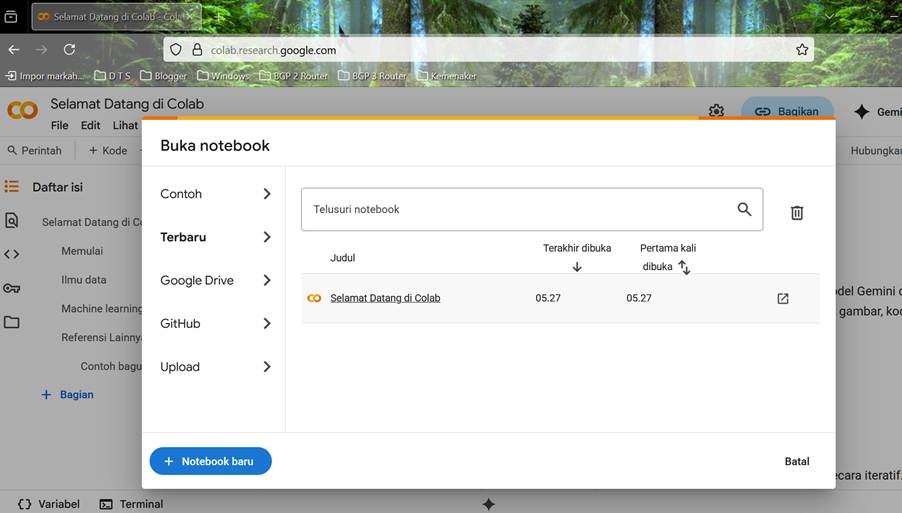Image resolution: width=902 pixels, height=513 pixels.
Task: Open Selamat Datang di Colab notebook link
Action: [385, 298]
